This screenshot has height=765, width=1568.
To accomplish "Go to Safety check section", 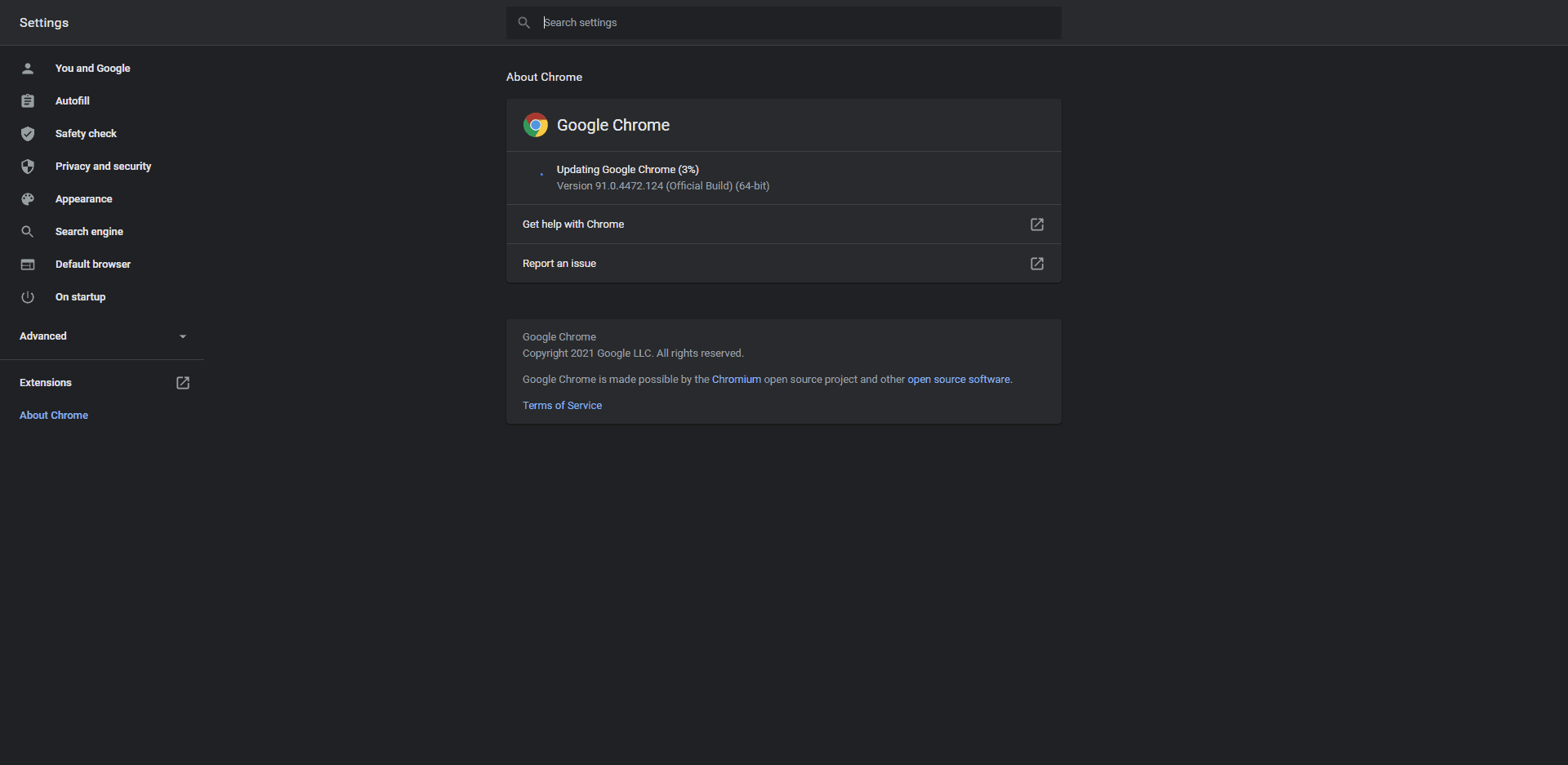I will pos(86,134).
